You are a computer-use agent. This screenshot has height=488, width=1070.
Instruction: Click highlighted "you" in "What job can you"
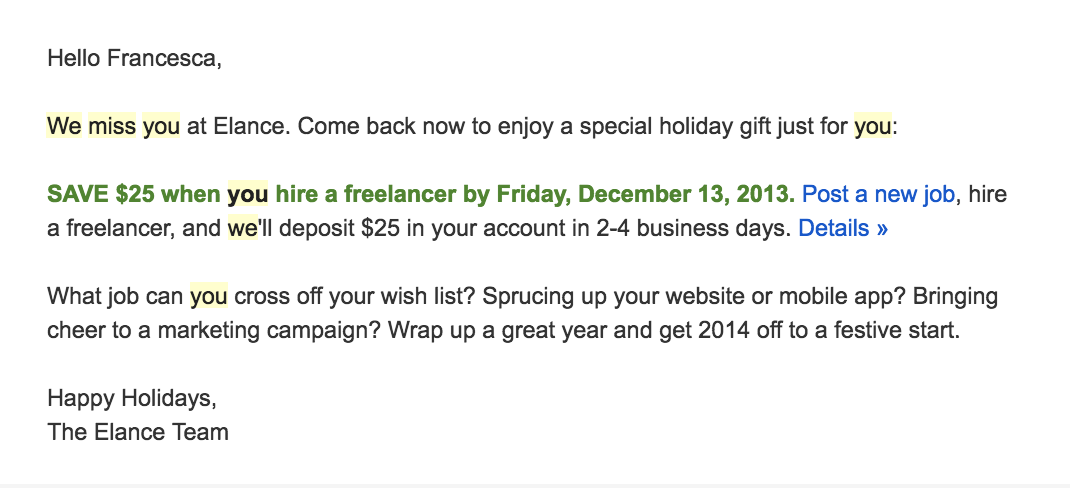pos(208,297)
